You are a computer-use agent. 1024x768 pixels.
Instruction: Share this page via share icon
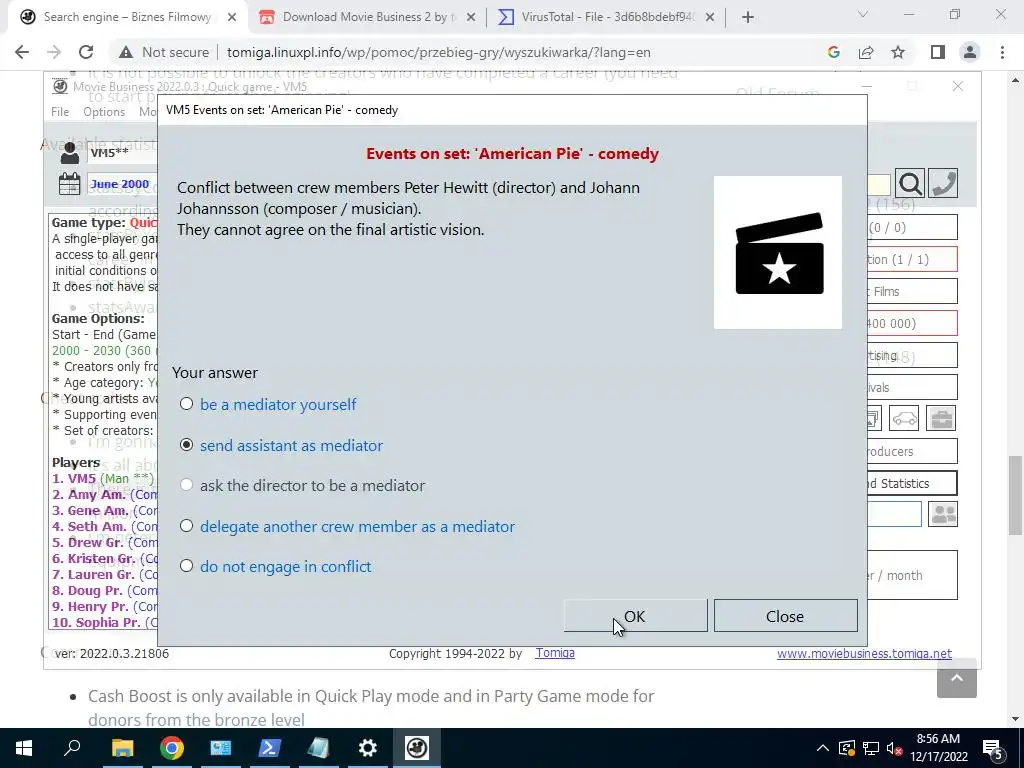[x=866, y=52]
